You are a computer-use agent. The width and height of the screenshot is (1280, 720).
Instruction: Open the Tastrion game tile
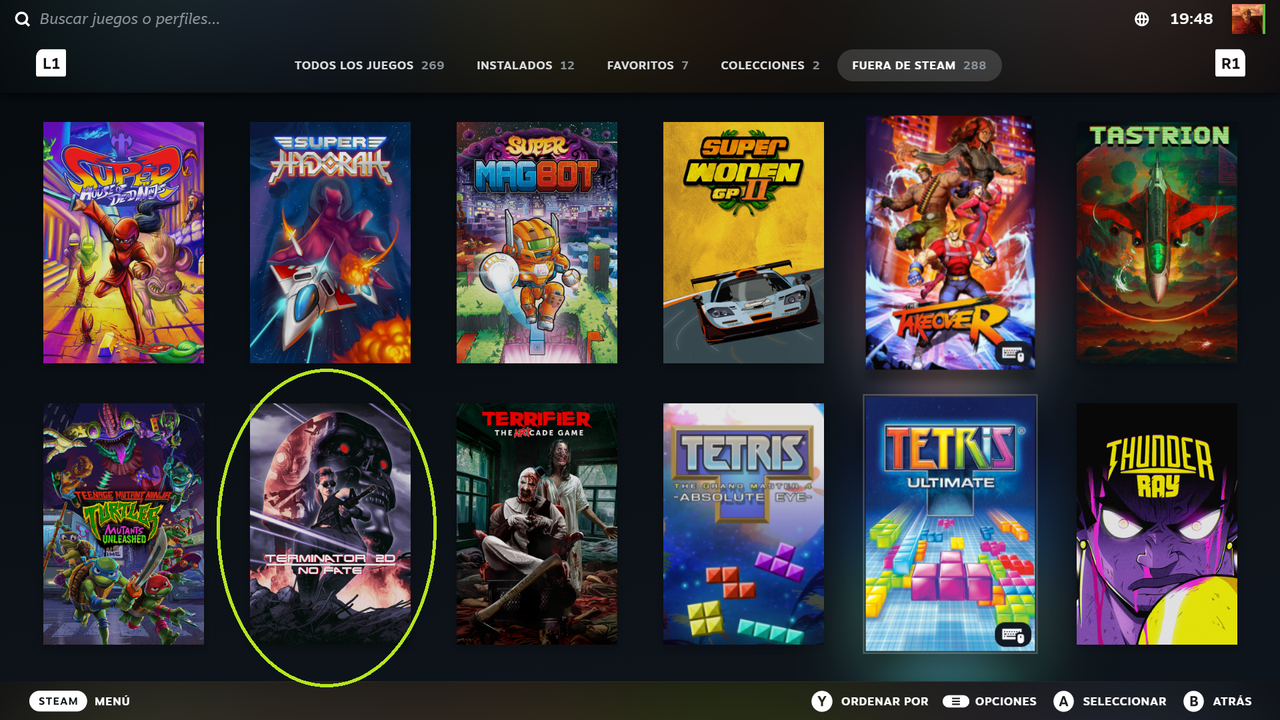tap(1157, 243)
